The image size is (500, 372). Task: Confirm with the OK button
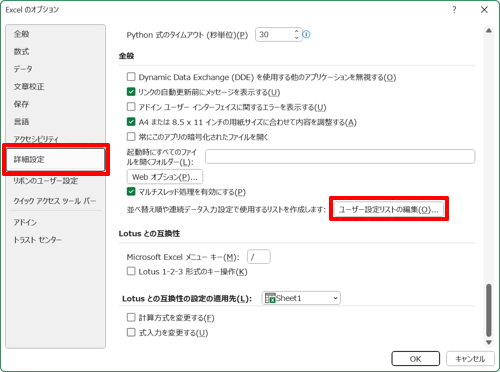pyautogui.click(x=415, y=359)
